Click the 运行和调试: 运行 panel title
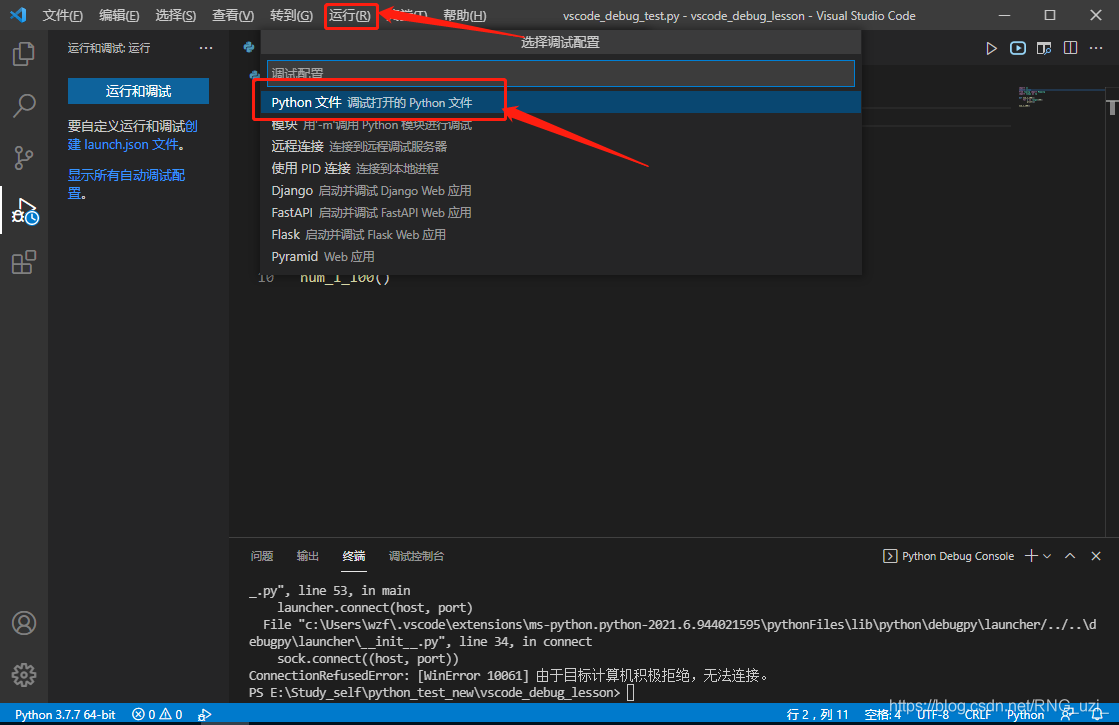Viewport: 1119px width, 725px height. 108,48
